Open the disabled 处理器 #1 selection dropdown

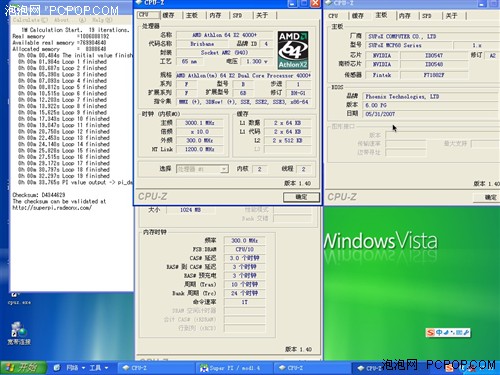click(x=202, y=169)
